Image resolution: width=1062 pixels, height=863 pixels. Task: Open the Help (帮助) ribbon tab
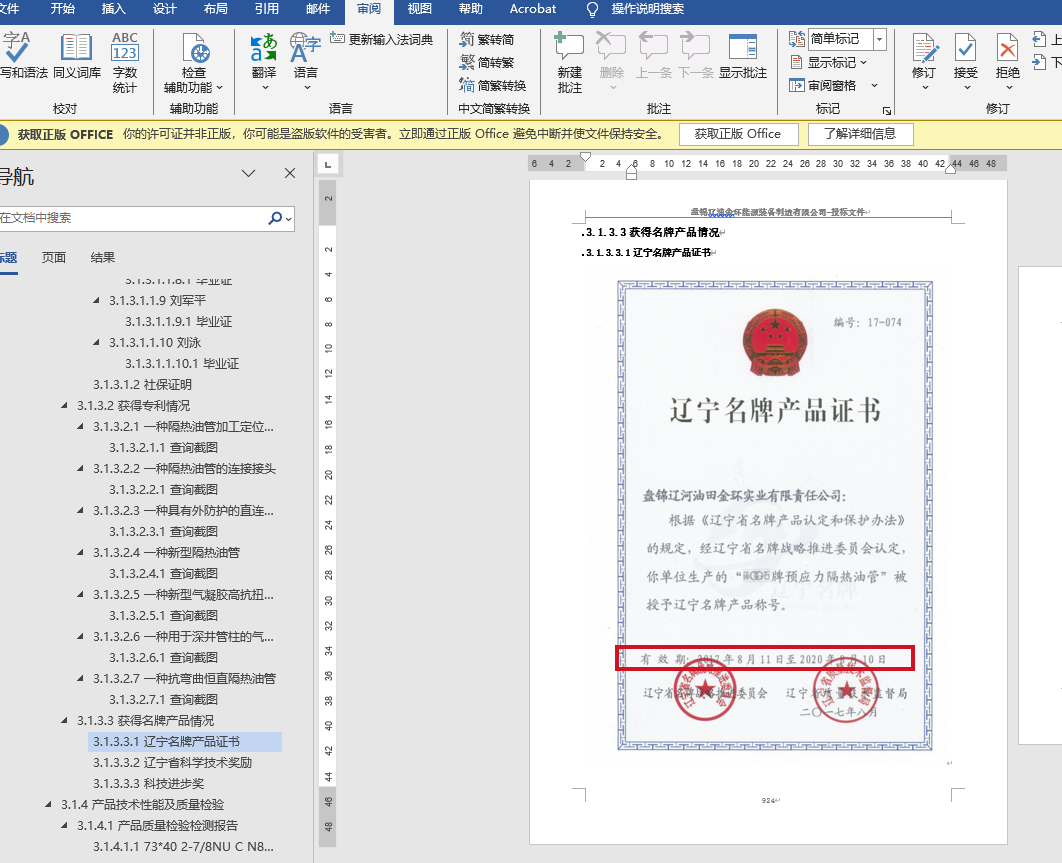click(x=471, y=9)
